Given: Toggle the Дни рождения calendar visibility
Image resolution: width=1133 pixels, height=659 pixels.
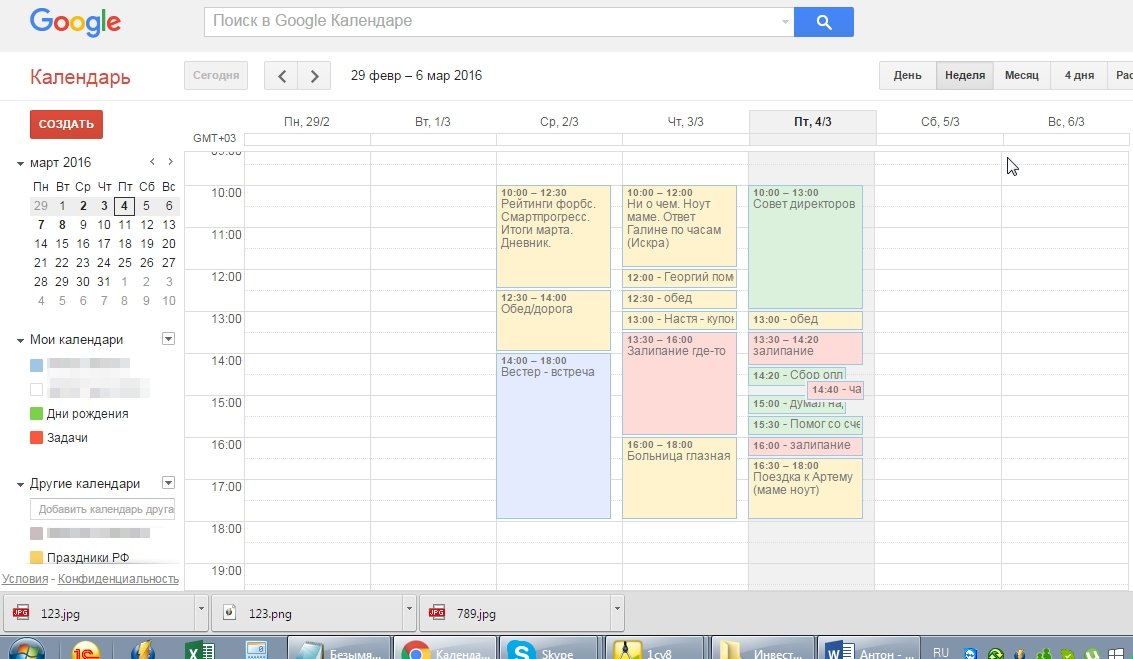Looking at the screenshot, I should 37,414.
